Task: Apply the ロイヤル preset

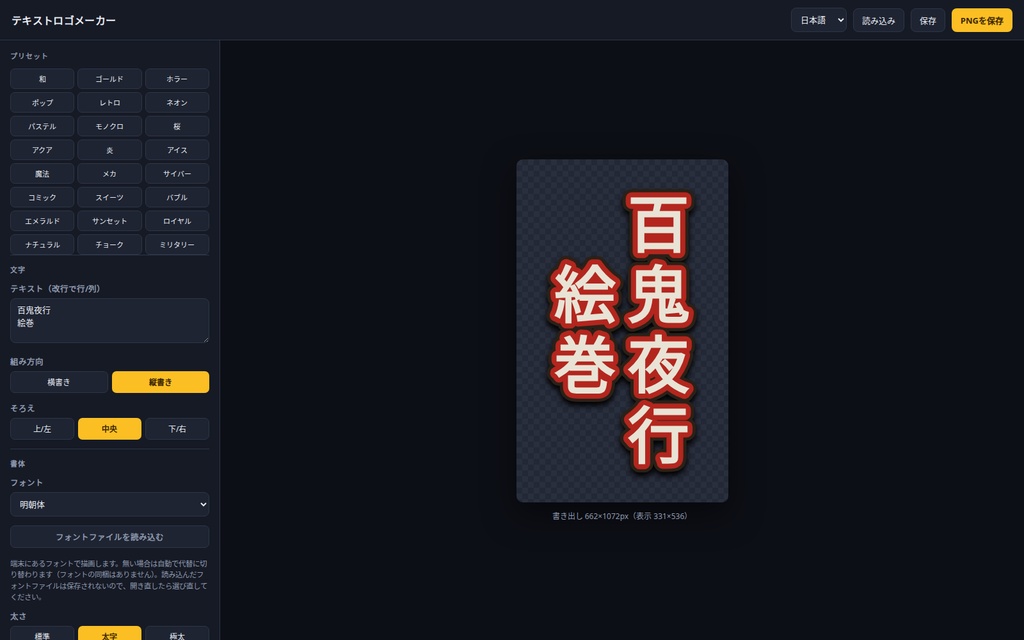Action: coord(177,221)
